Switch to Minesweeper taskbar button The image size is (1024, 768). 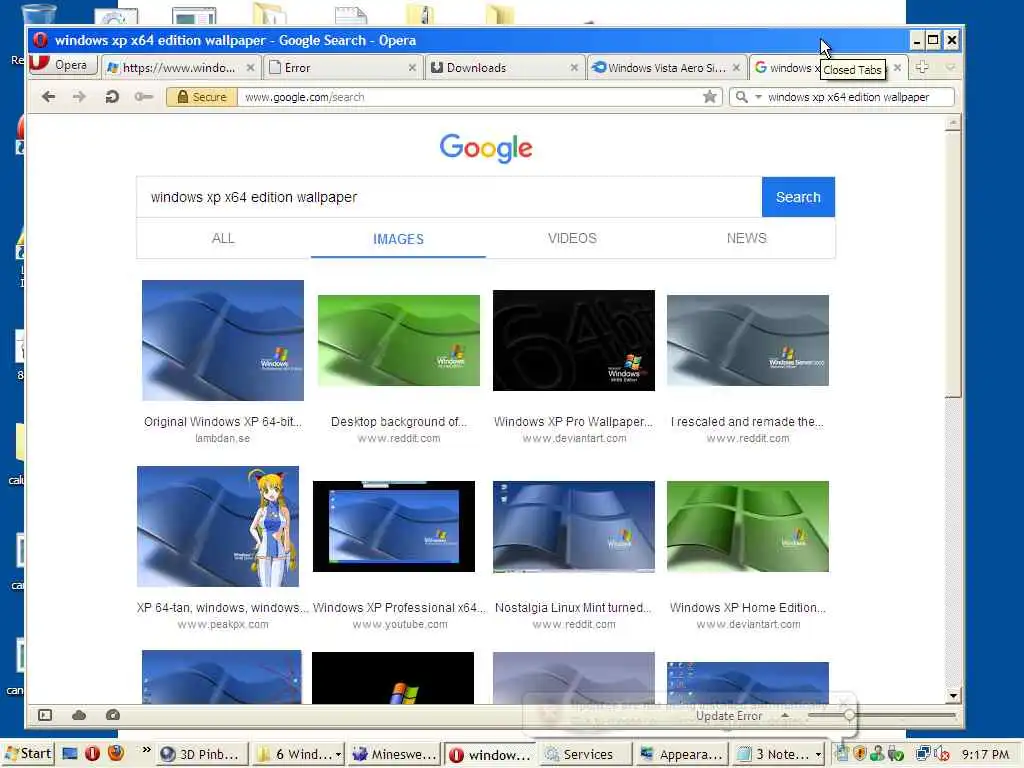394,754
